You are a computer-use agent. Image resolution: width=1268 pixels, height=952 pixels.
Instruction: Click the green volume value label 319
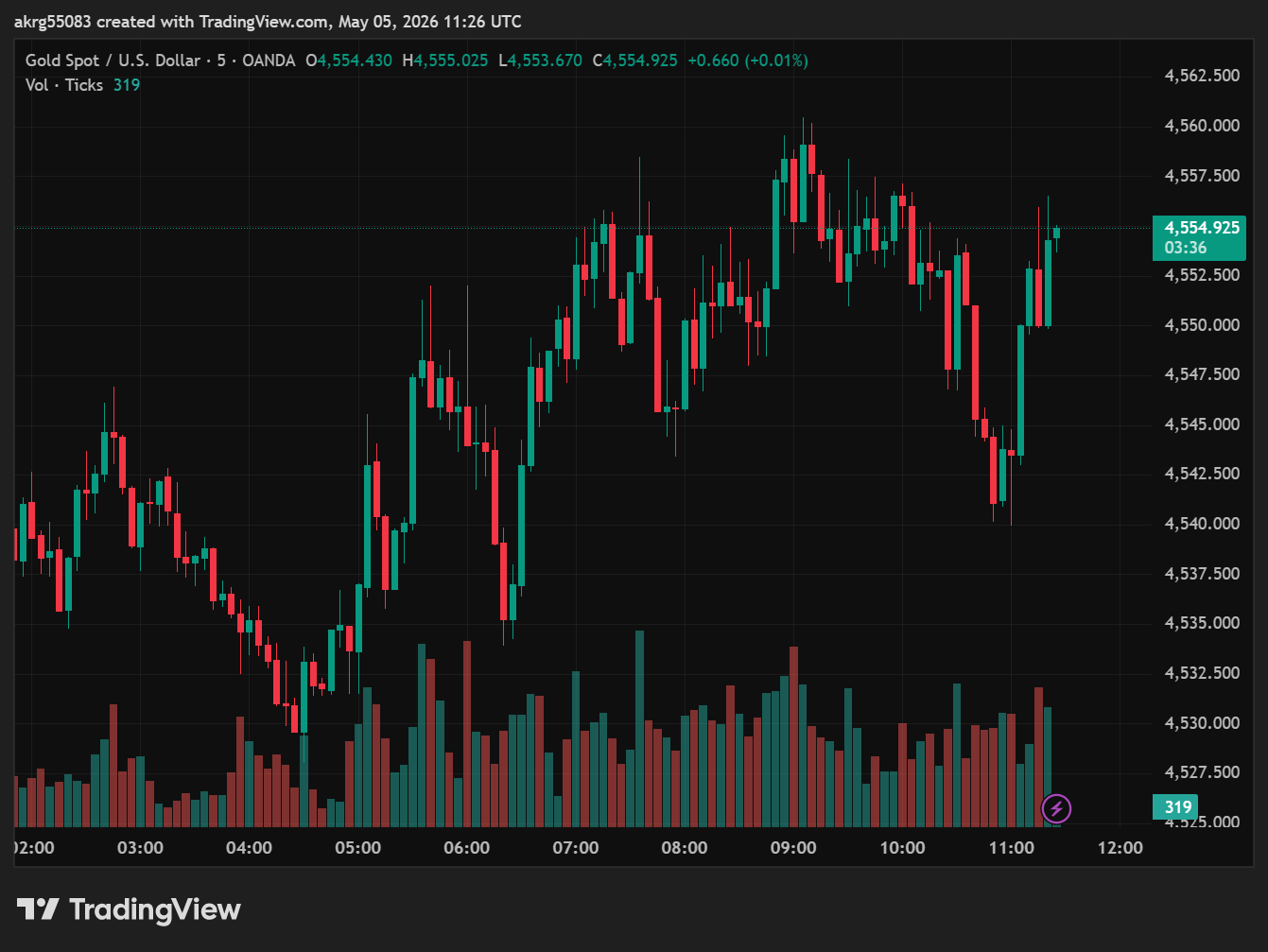pyautogui.click(x=1175, y=807)
